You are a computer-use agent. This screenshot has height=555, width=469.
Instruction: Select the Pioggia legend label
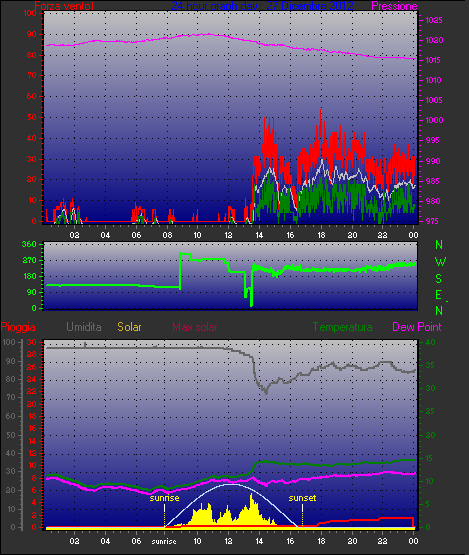point(18,327)
